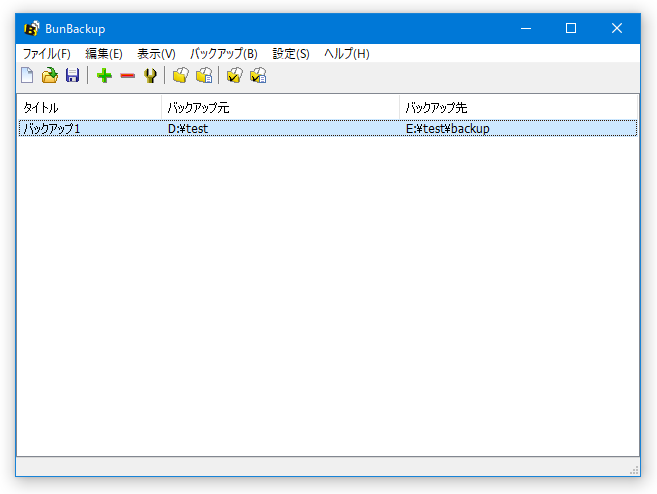Open backup settings wrench icon

[150, 76]
